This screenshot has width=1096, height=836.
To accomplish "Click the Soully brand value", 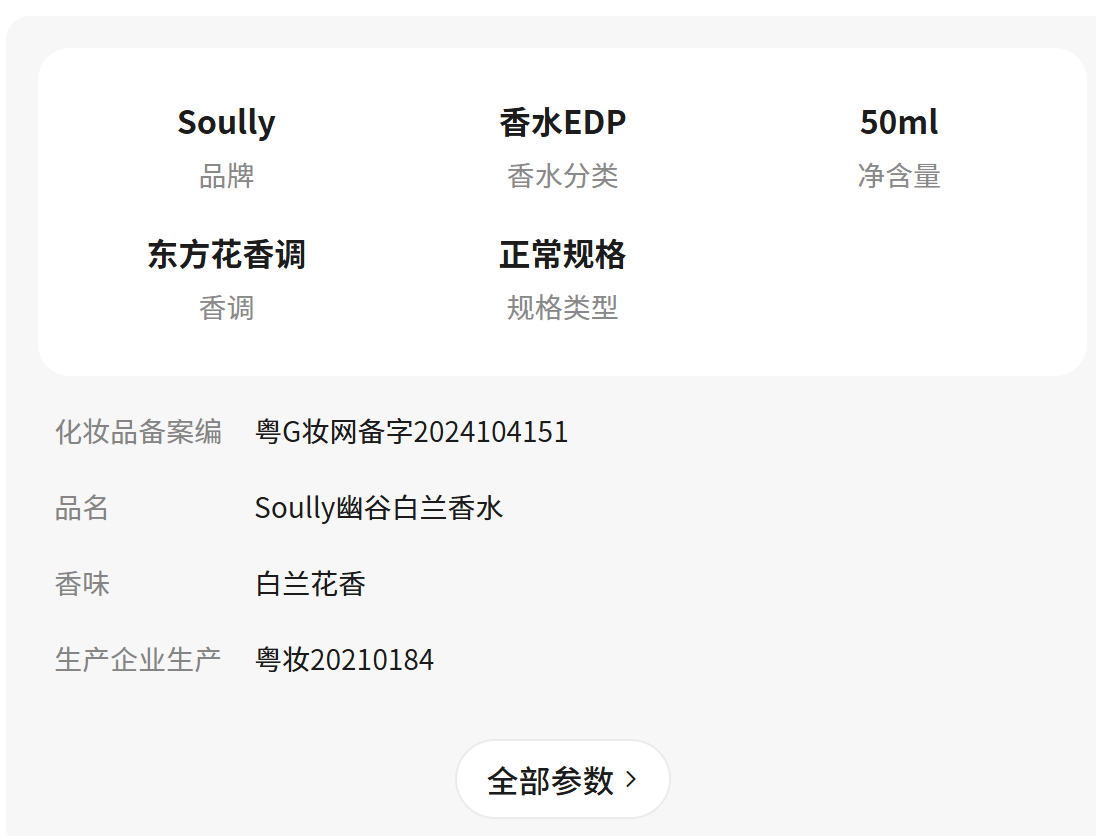I will (226, 123).
